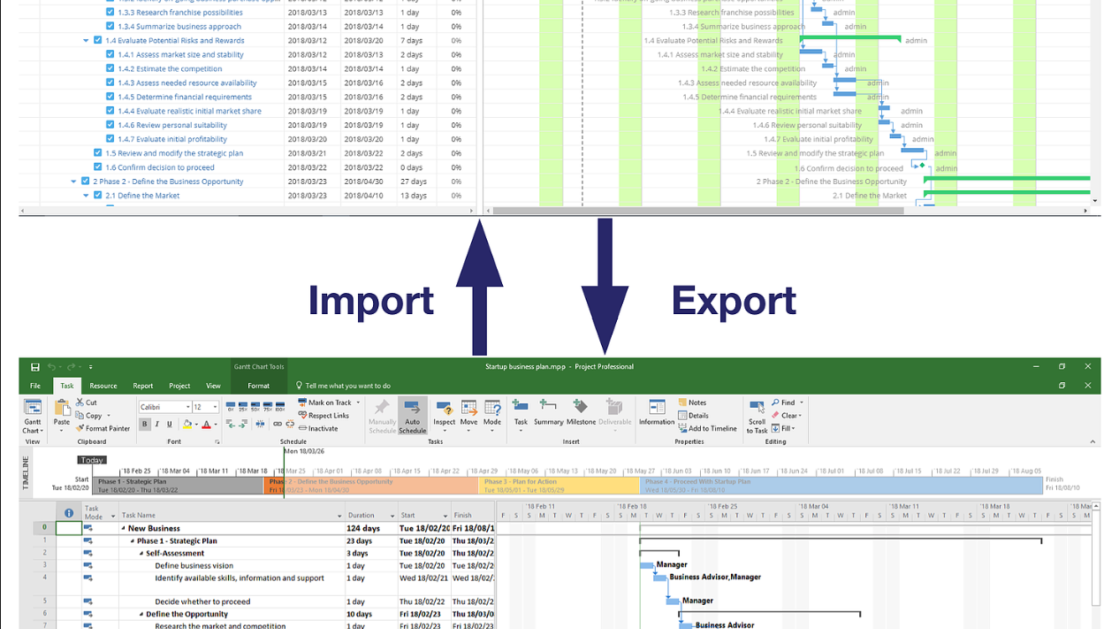Screen dimensions: 1119x629
Task: Open task 1.3.4 Summarize business approach
Action: pyautogui.click(x=179, y=26)
